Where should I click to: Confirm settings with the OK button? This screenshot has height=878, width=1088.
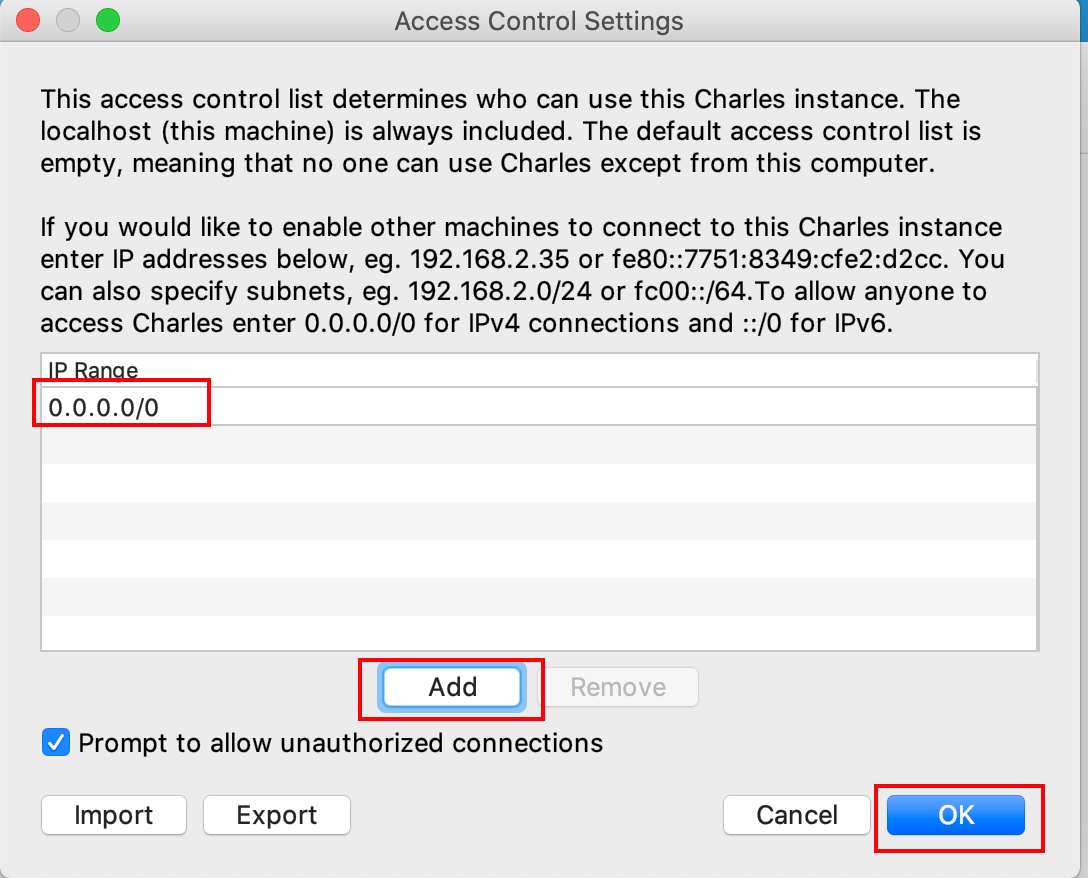pyautogui.click(x=955, y=815)
